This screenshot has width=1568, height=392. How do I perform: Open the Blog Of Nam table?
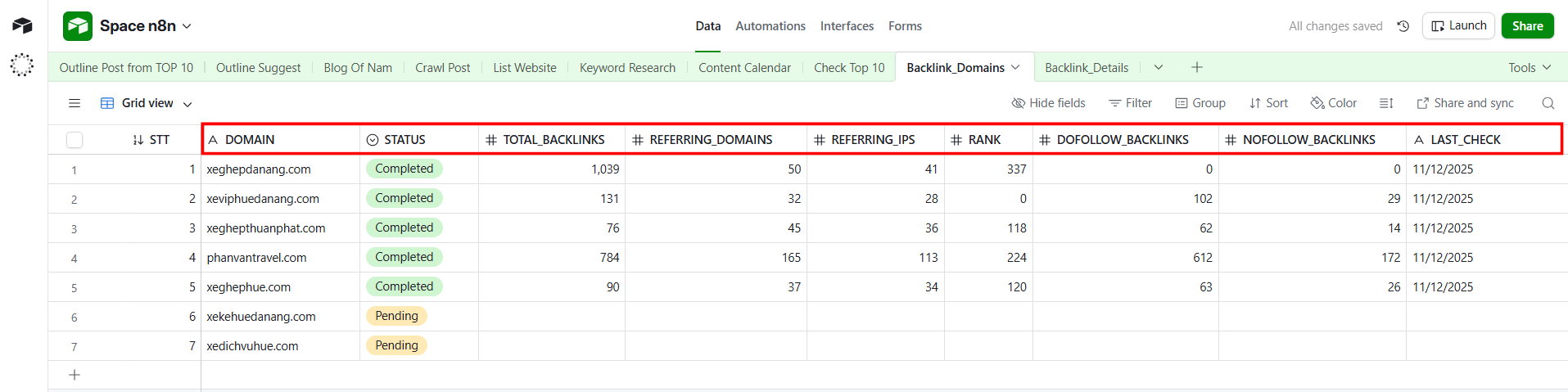(x=358, y=68)
